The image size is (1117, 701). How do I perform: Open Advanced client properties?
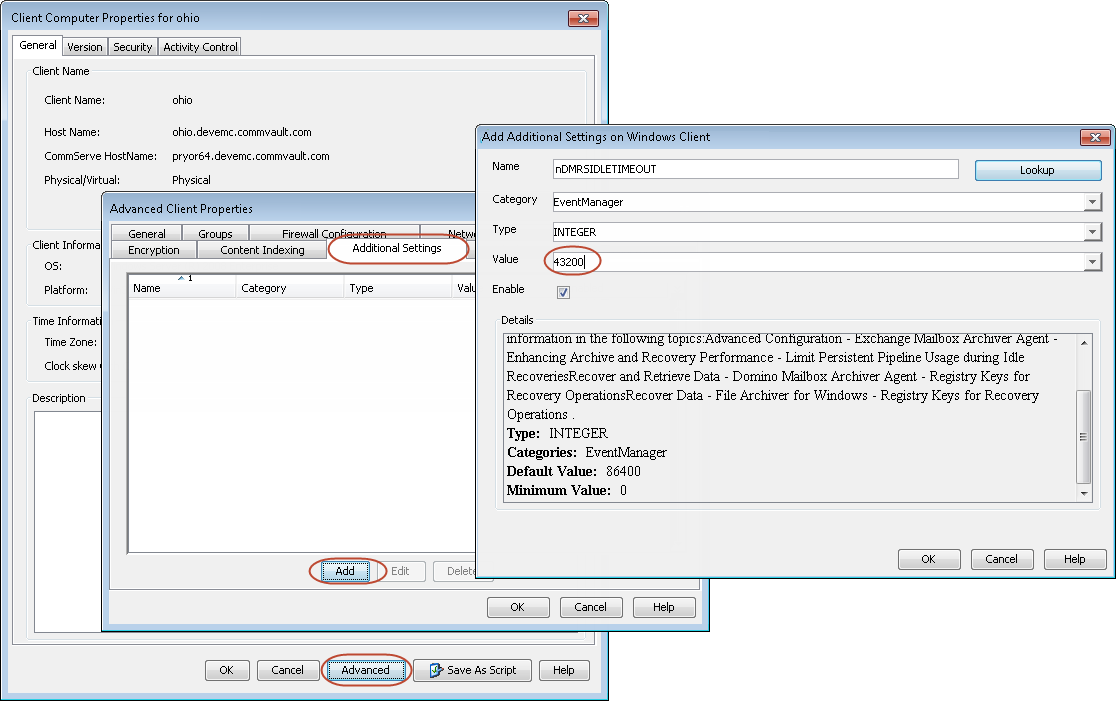(x=365, y=670)
